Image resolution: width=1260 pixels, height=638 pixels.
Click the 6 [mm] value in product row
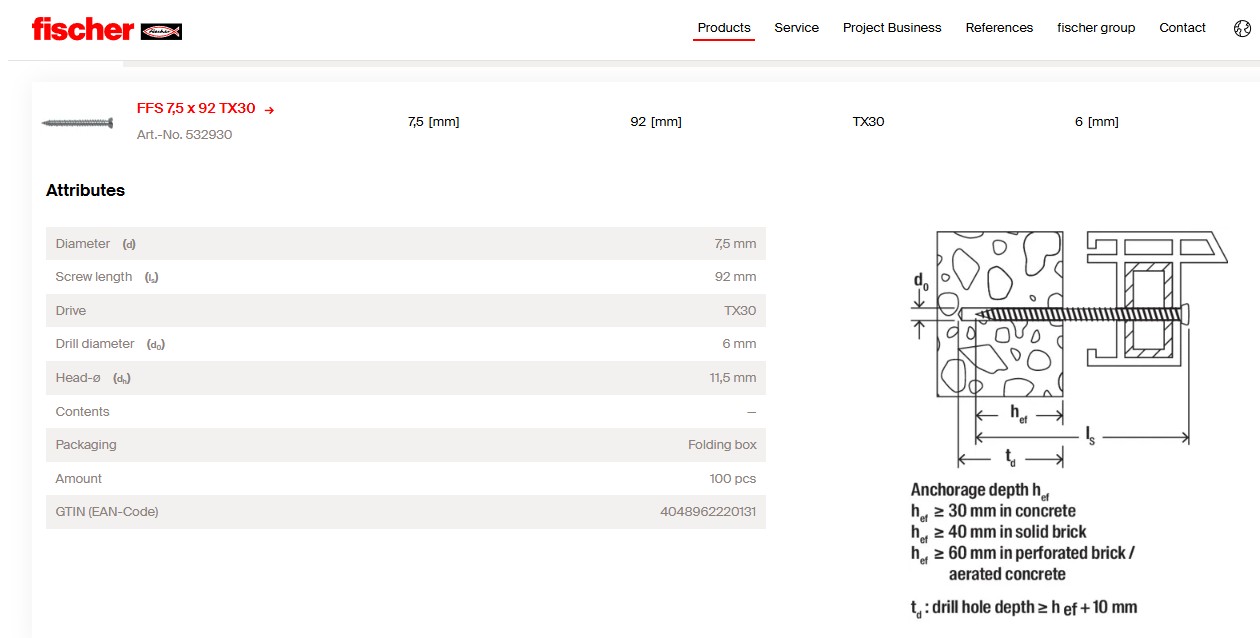pyautogui.click(x=1097, y=122)
